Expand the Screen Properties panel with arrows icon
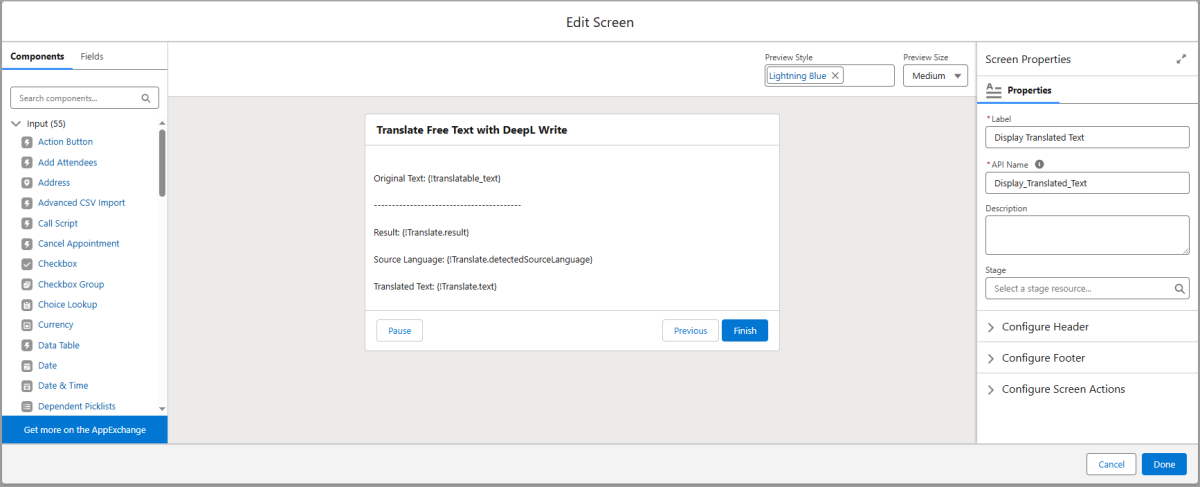 tap(1181, 59)
